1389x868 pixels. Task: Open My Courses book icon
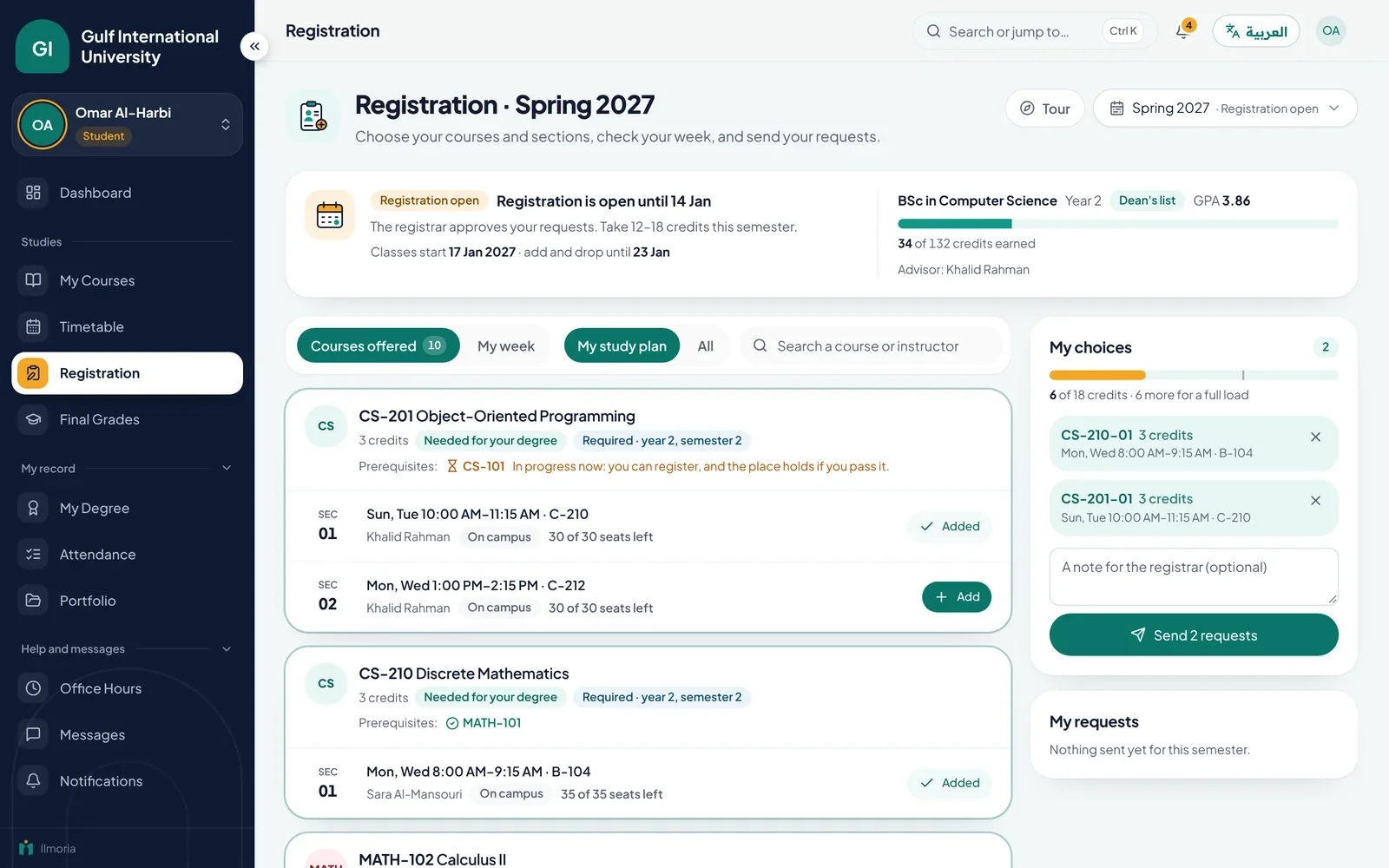[x=33, y=280]
